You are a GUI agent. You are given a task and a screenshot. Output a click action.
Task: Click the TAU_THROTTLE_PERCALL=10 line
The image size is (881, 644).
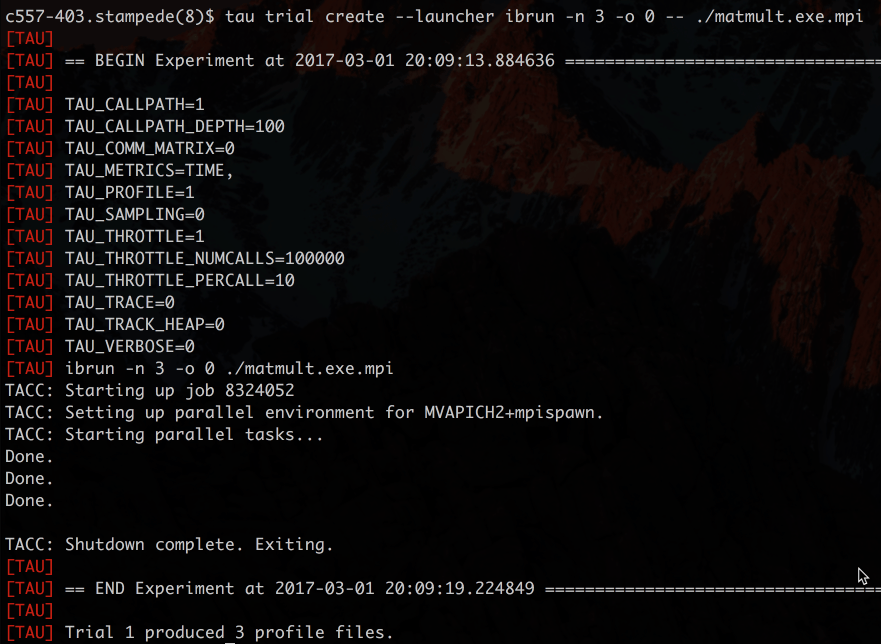click(x=150, y=280)
